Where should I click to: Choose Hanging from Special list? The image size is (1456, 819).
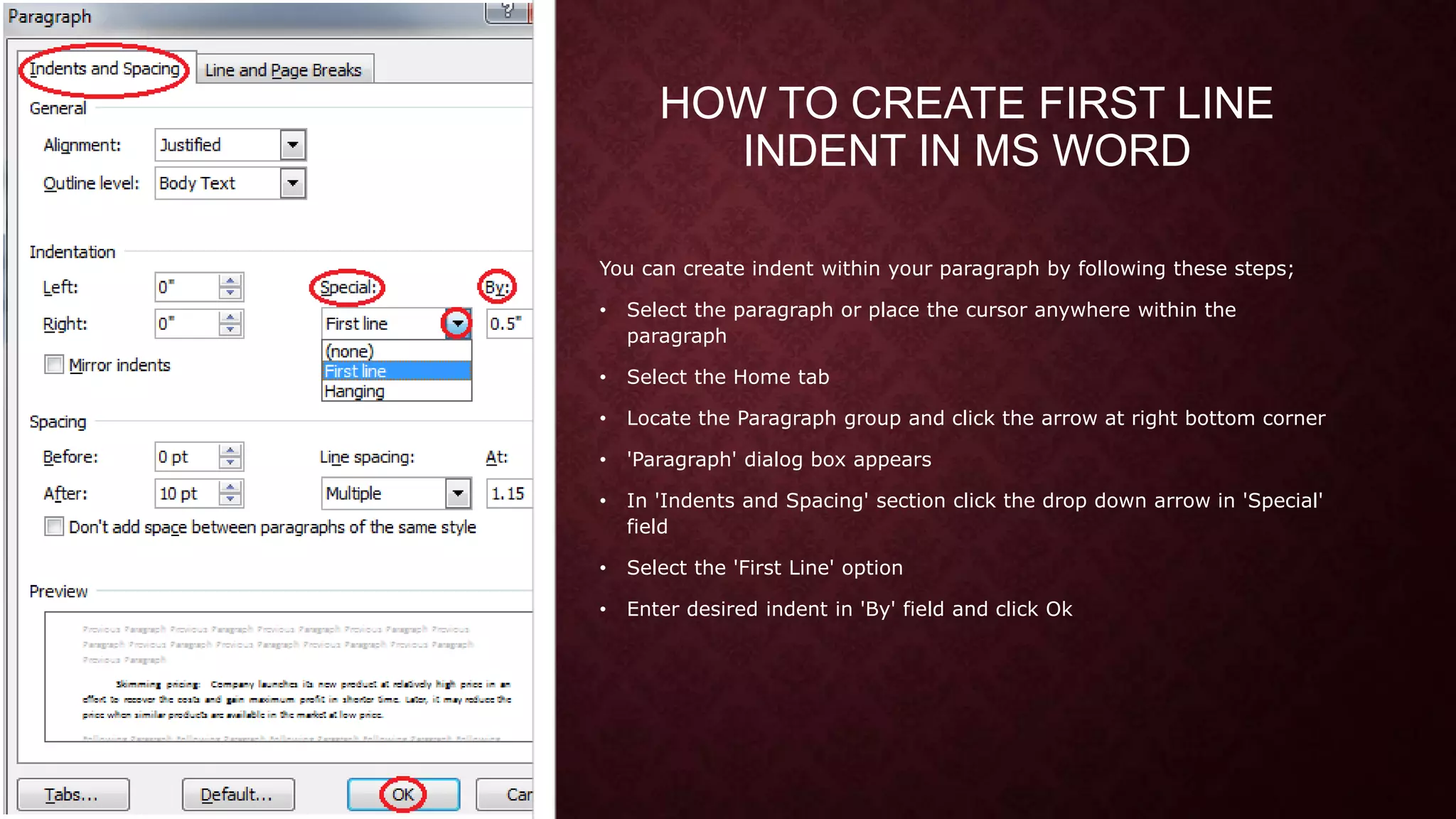click(x=397, y=391)
